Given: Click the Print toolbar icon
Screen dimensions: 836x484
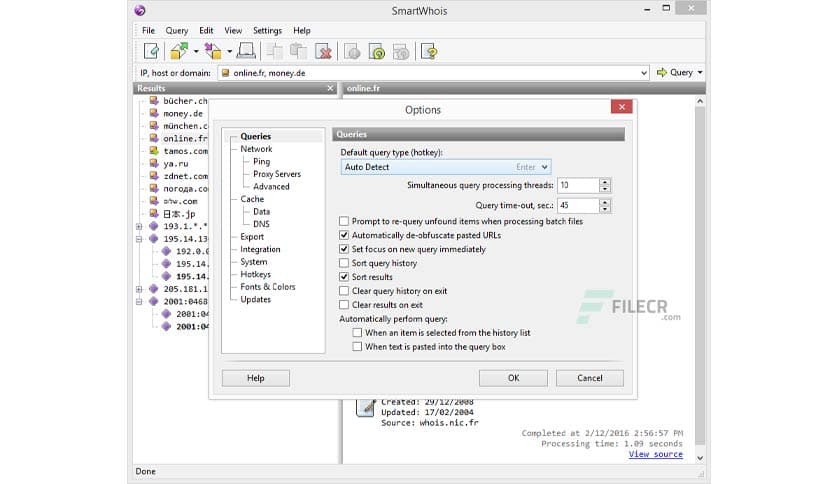Looking at the screenshot, I should pos(246,51).
